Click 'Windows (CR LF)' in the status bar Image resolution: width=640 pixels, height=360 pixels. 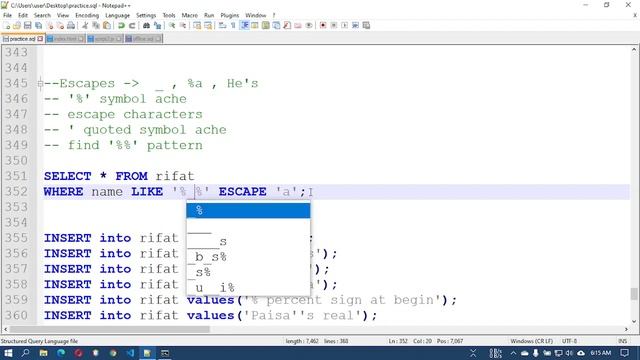[x=531, y=341]
